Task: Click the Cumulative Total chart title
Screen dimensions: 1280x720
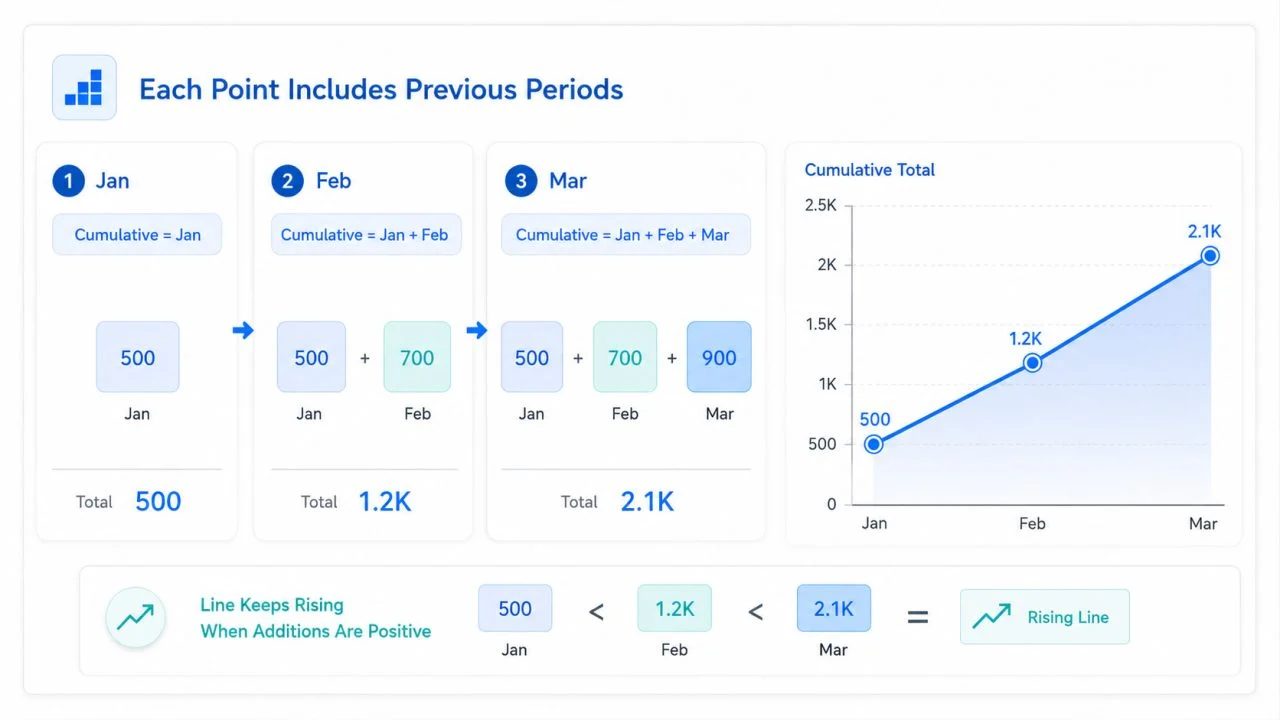Action: point(870,170)
